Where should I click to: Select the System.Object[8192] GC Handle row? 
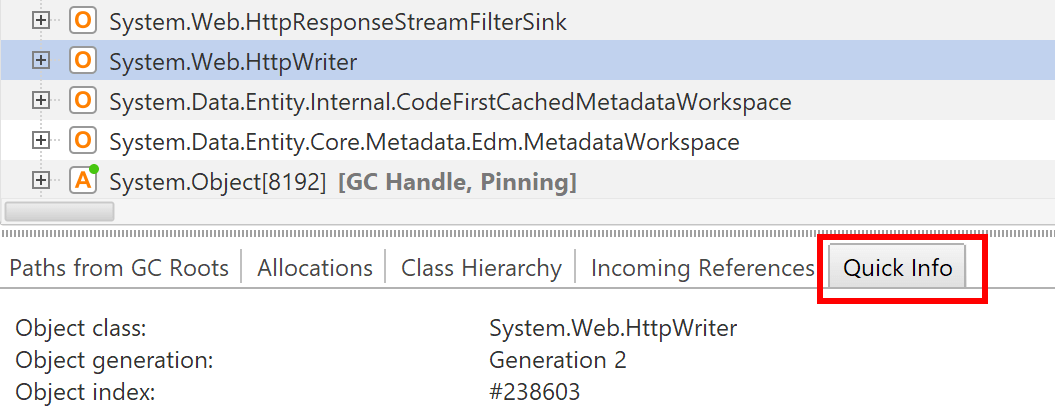point(528,180)
